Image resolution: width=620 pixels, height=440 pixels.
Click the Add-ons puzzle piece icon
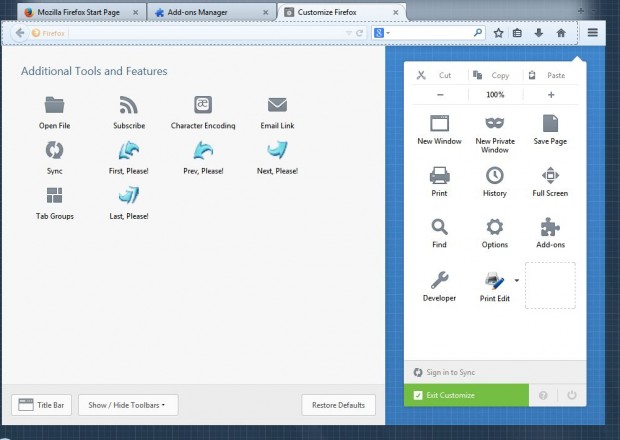pyautogui.click(x=550, y=227)
